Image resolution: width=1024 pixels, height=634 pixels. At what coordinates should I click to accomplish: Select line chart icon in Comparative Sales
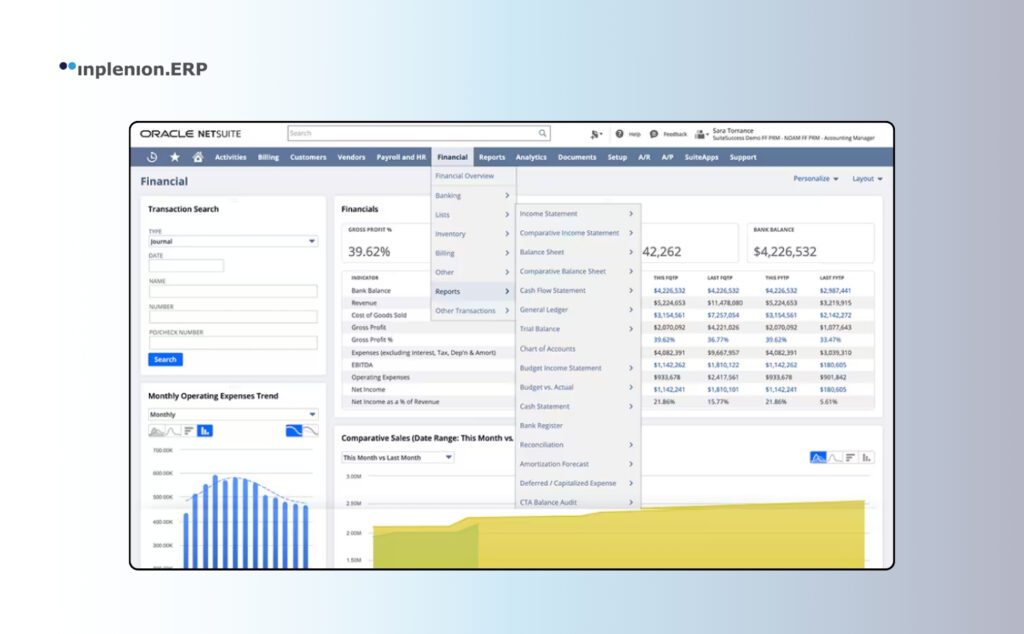(x=835, y=458)
